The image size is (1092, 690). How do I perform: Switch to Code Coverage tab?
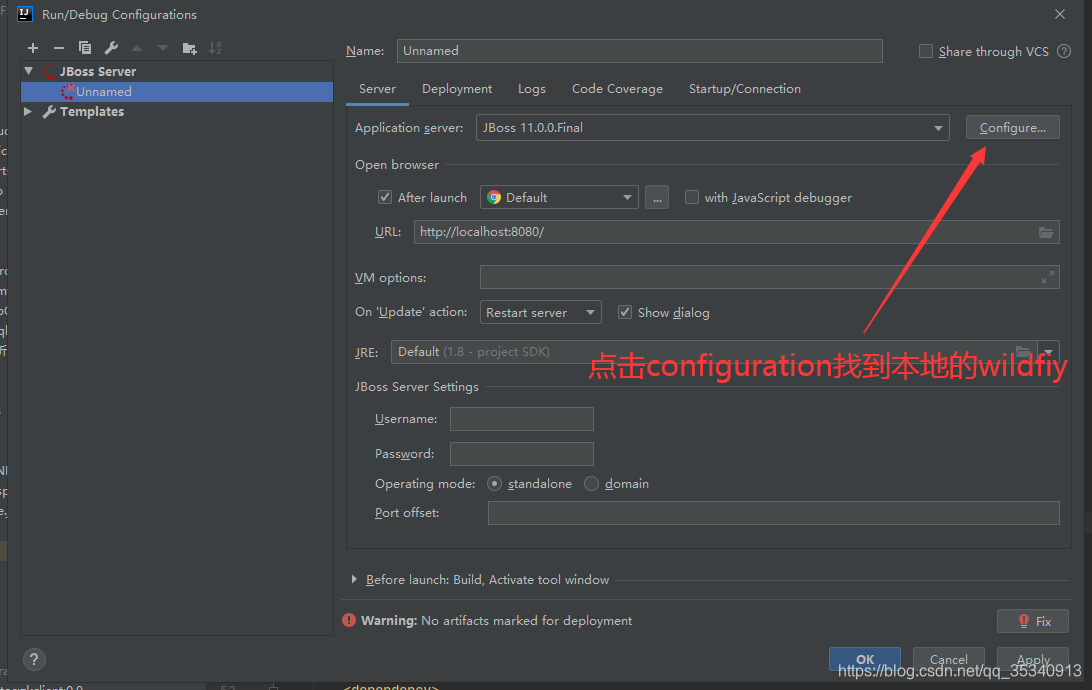617,88
